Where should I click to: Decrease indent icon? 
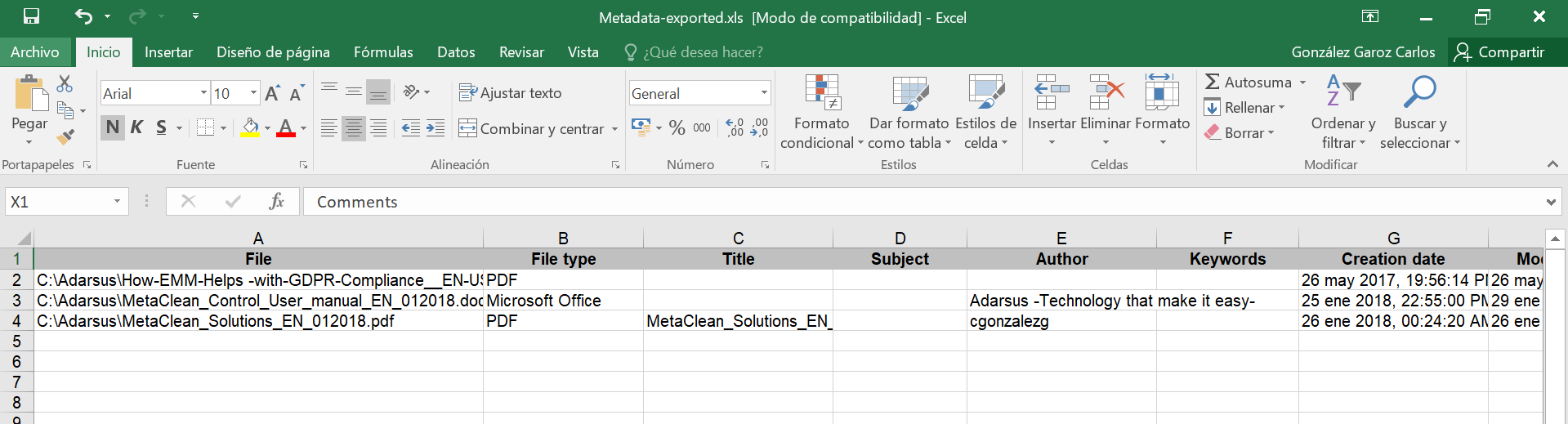tap(411, 127)
